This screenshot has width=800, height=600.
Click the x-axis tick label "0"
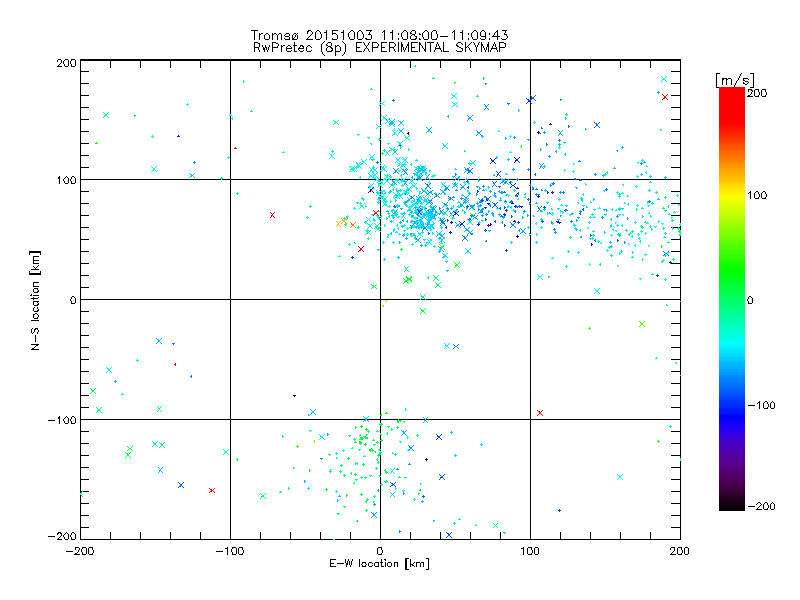pyautogui.click(x=380, y=551)
